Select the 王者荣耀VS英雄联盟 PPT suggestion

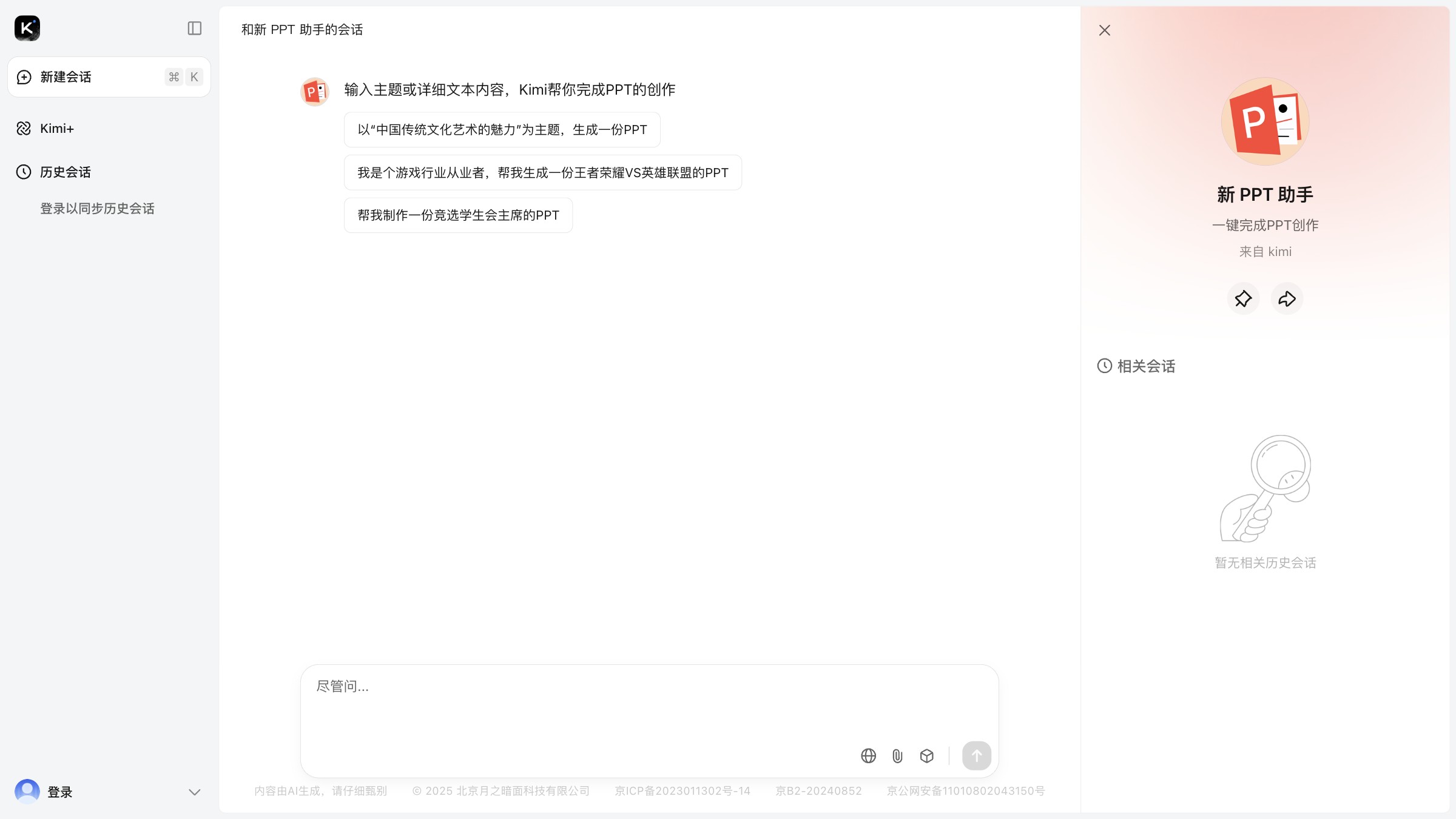pos(542,172)
